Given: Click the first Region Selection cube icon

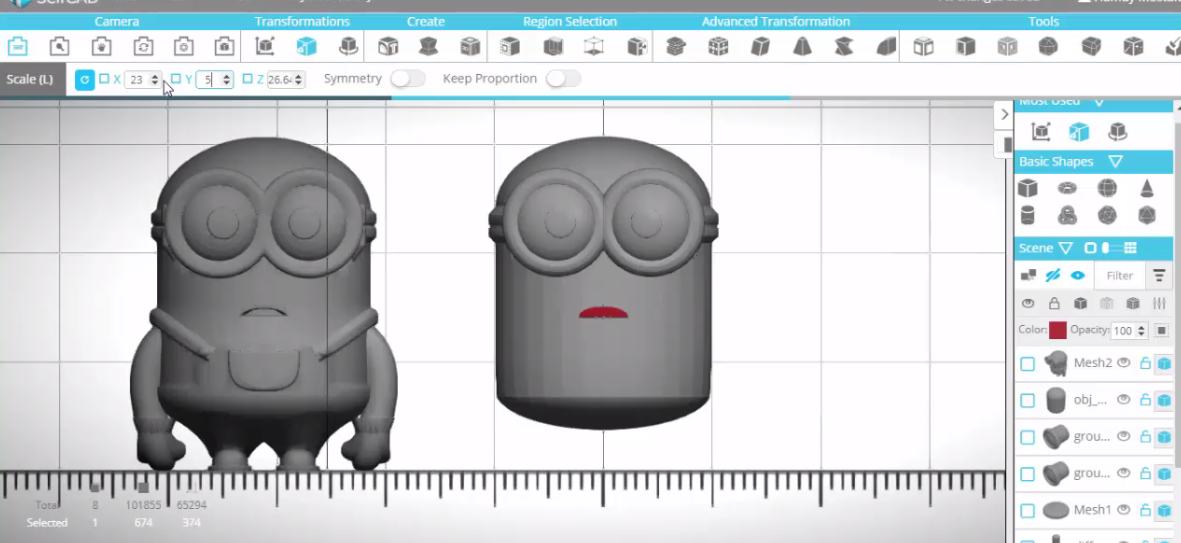Looking at the screenshot, I should point(510,47).
